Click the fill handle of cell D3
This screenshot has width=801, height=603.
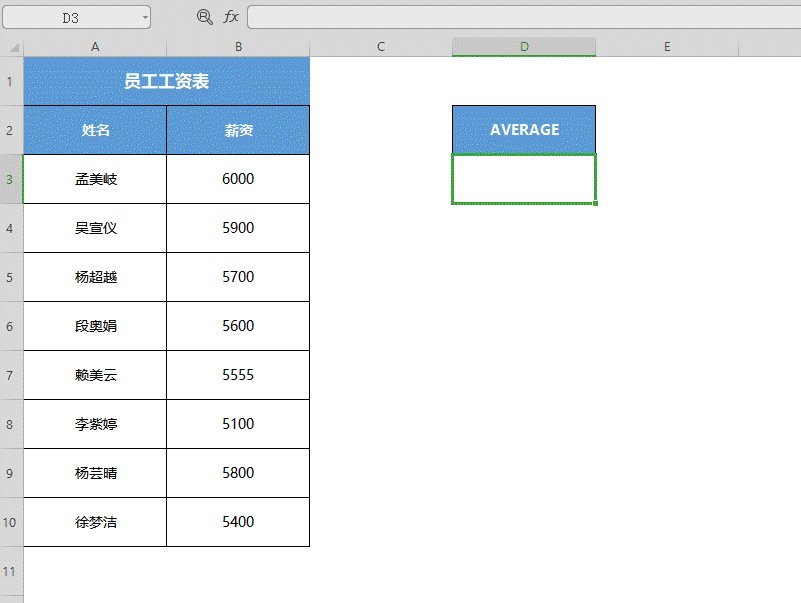pyautogui.click(x=596, y=203)
